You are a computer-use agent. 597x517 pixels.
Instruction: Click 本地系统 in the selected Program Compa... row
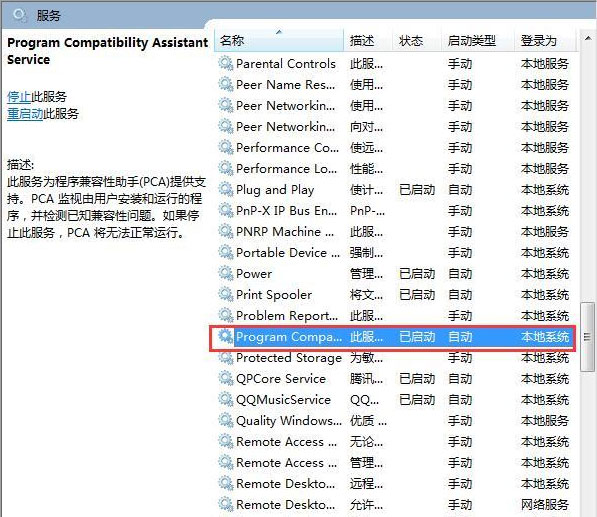(x=545, y=337)
